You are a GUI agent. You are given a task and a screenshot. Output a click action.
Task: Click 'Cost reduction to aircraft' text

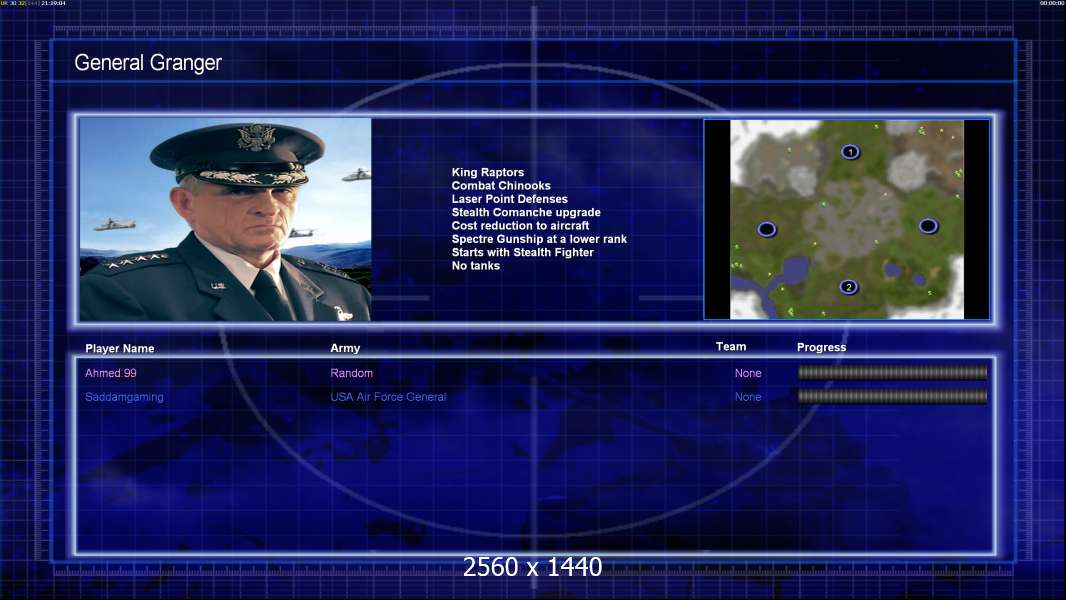coord(520,226)
